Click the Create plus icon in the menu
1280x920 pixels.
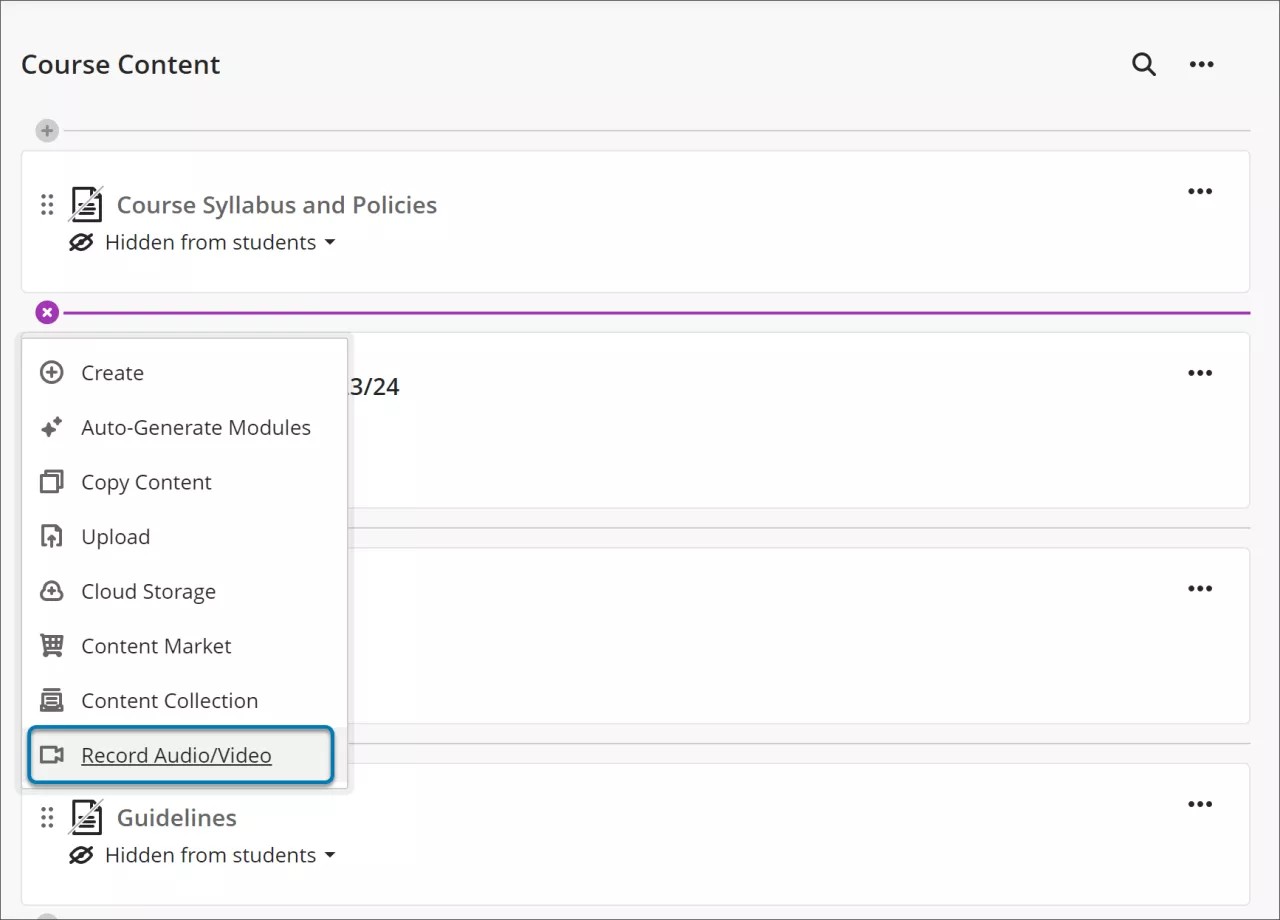(51, 372)
